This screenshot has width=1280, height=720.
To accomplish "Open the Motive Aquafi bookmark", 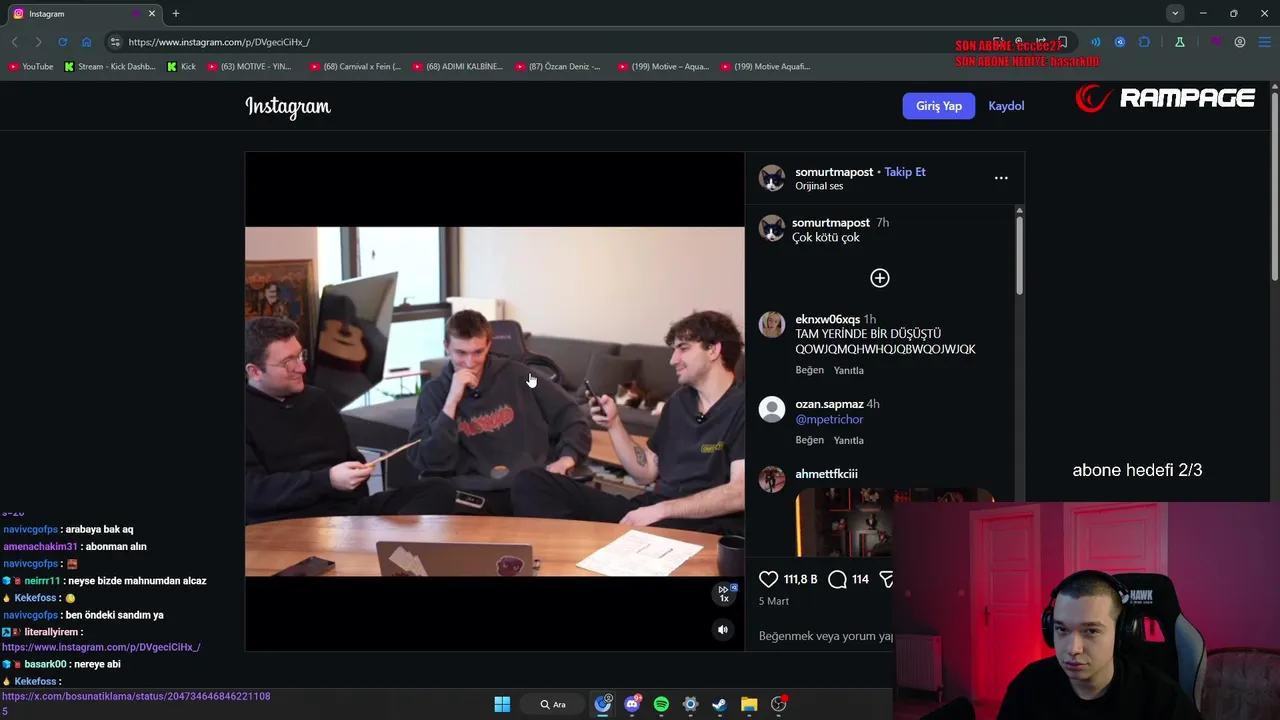I will point(764,66).
